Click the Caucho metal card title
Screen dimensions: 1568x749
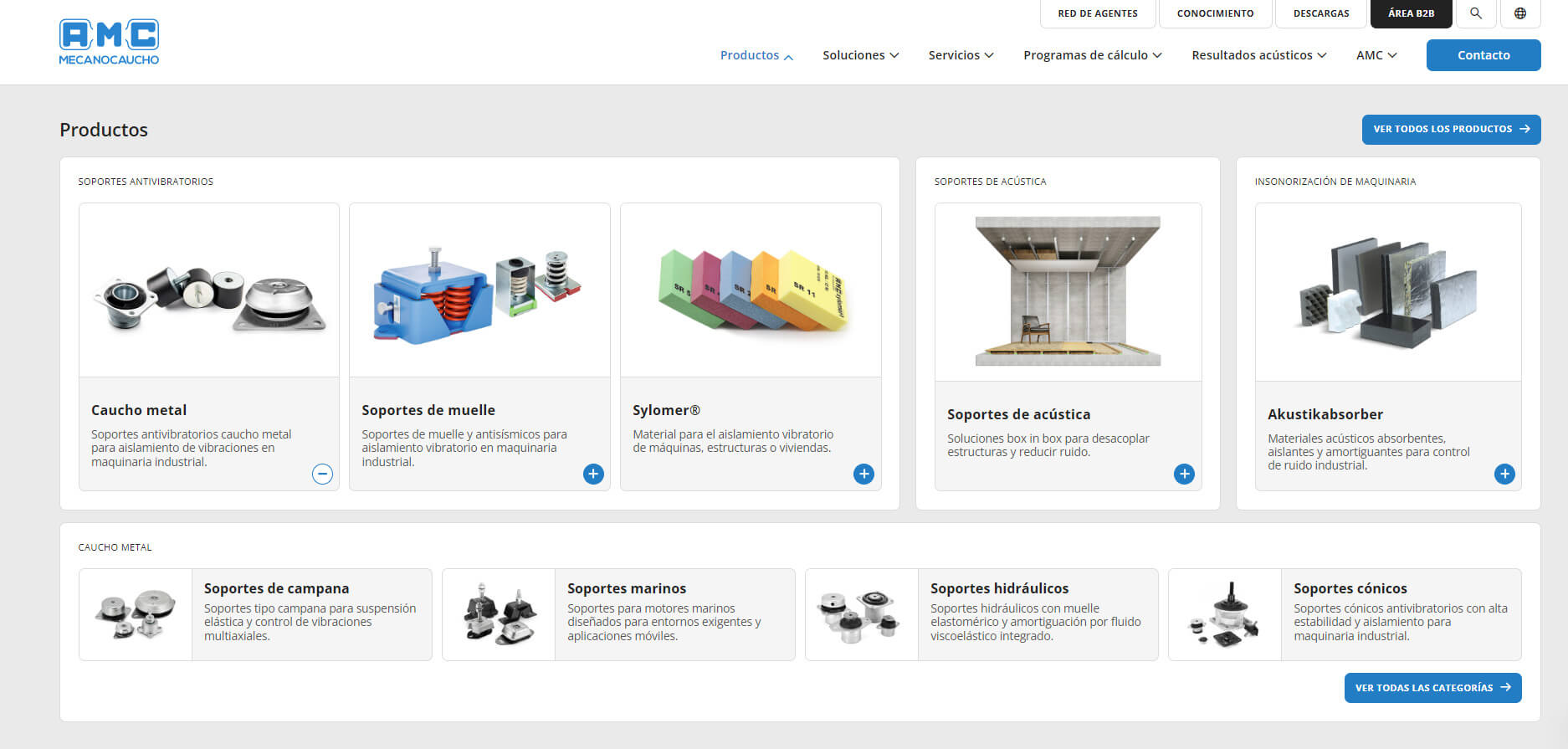pyautogui.click(x=139, y=410)
